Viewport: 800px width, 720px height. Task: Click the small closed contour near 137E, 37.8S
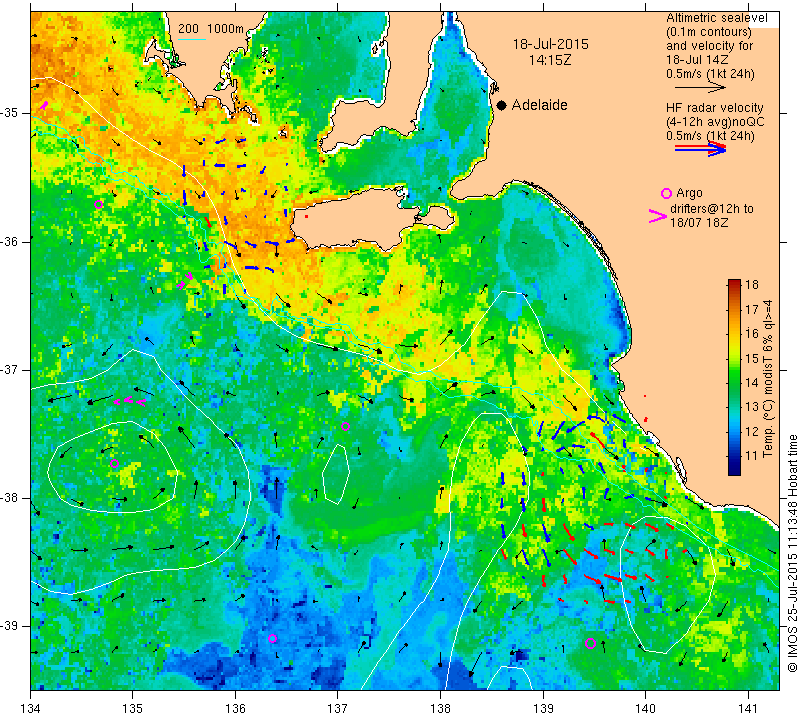click(x=336, y=474)
